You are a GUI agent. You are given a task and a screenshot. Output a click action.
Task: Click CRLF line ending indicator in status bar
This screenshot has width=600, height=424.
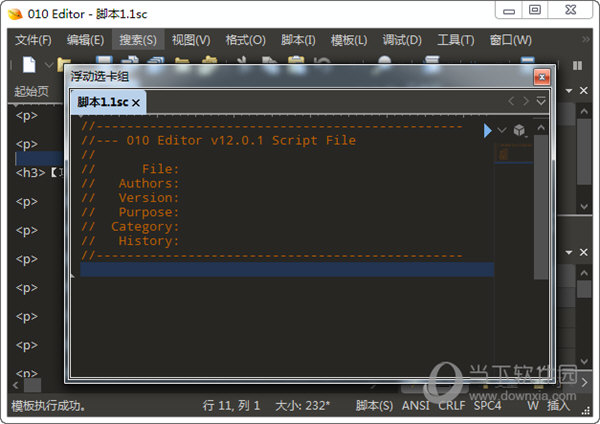click(x=452, y=406)
